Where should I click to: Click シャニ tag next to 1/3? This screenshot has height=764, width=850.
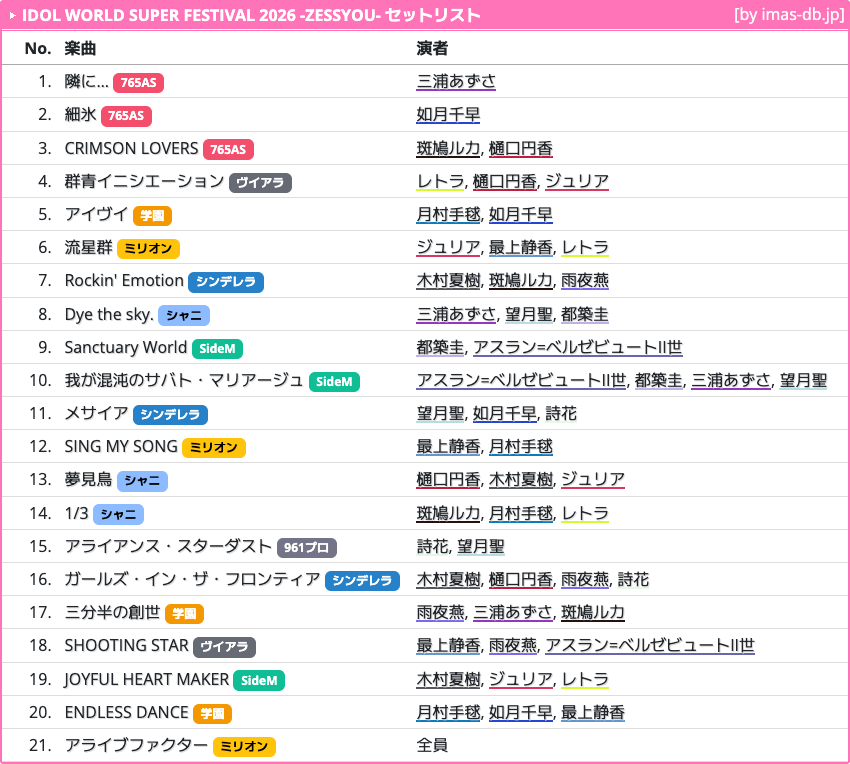(x=118, y=514)
